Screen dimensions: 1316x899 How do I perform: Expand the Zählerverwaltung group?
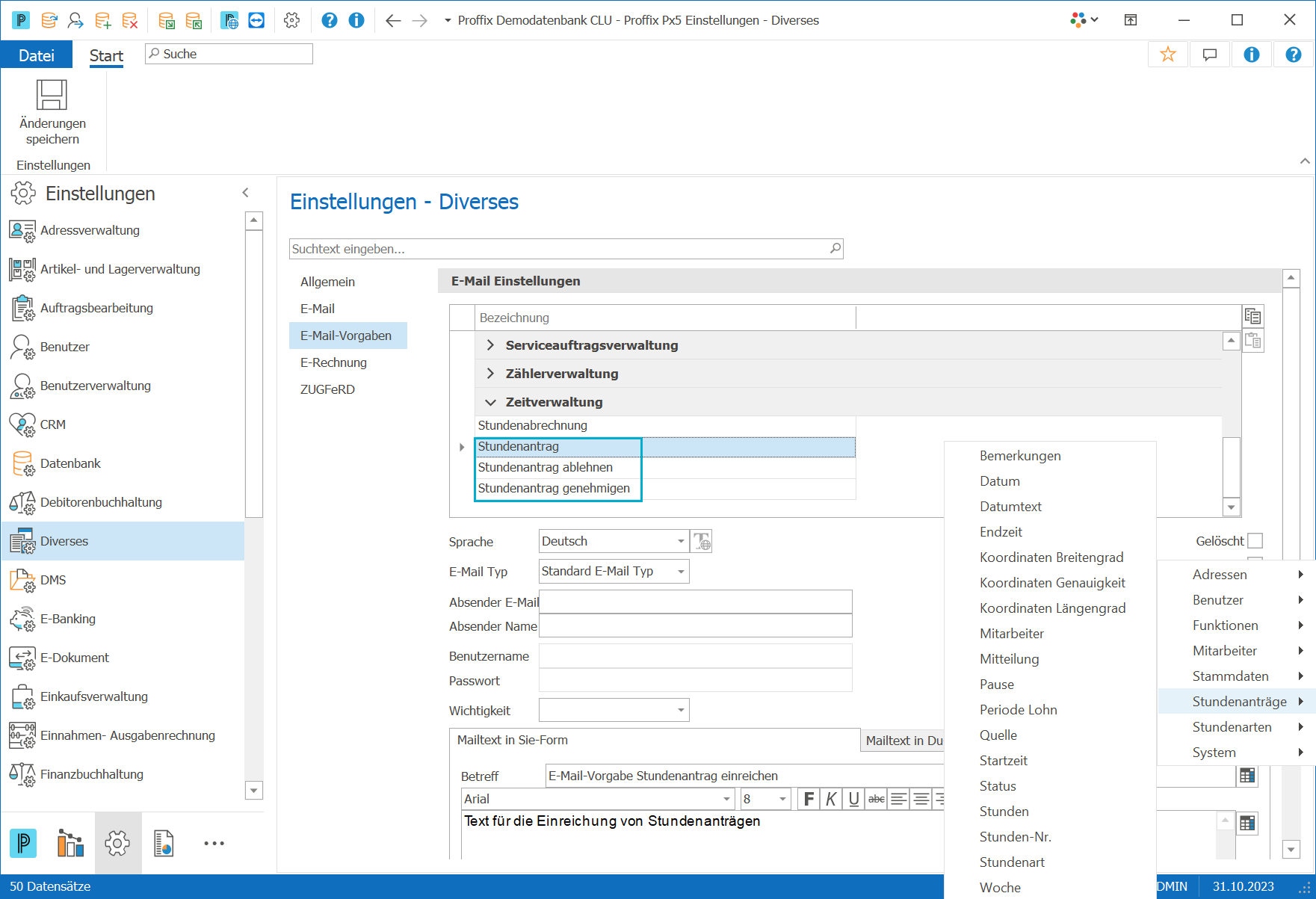490,374
